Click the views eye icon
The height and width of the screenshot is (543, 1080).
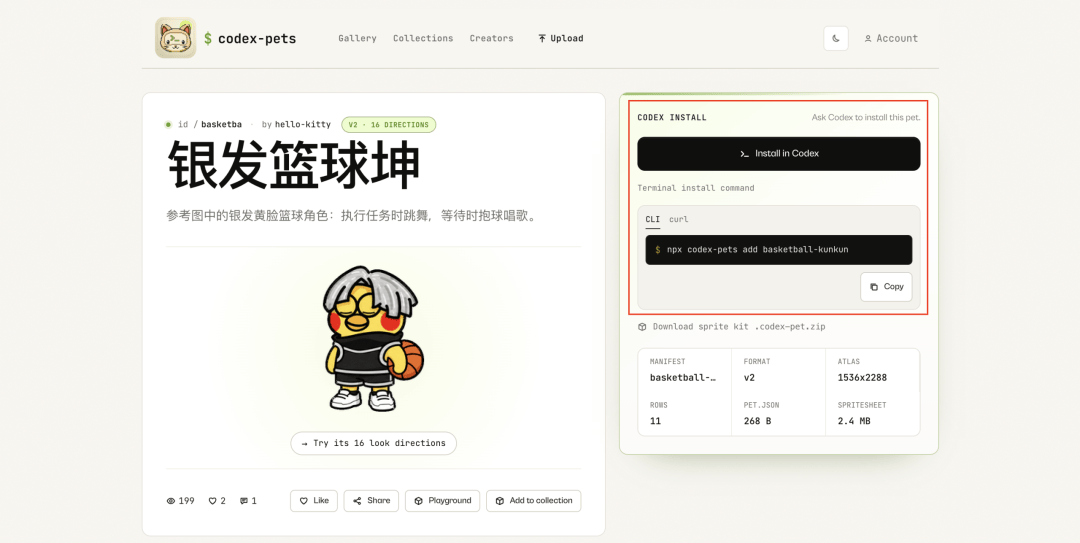pos(171,501)
